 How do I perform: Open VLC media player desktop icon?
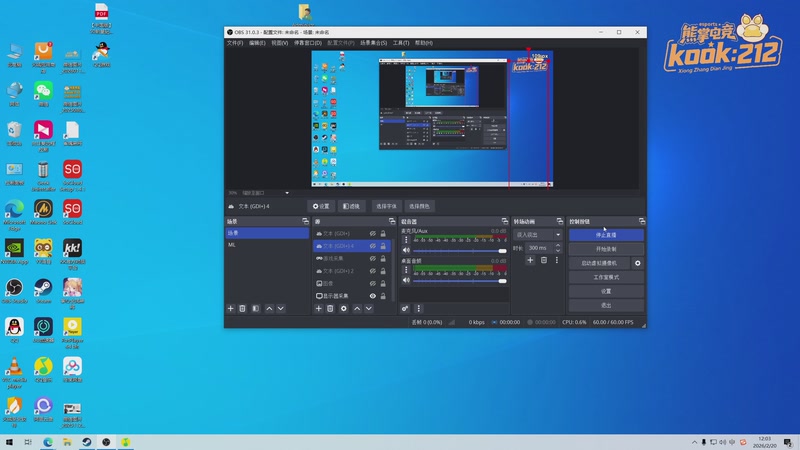click(x=14, y=372)
